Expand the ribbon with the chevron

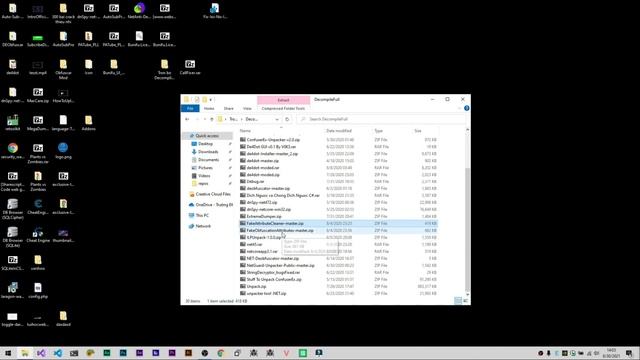click(x=459, y=108)
